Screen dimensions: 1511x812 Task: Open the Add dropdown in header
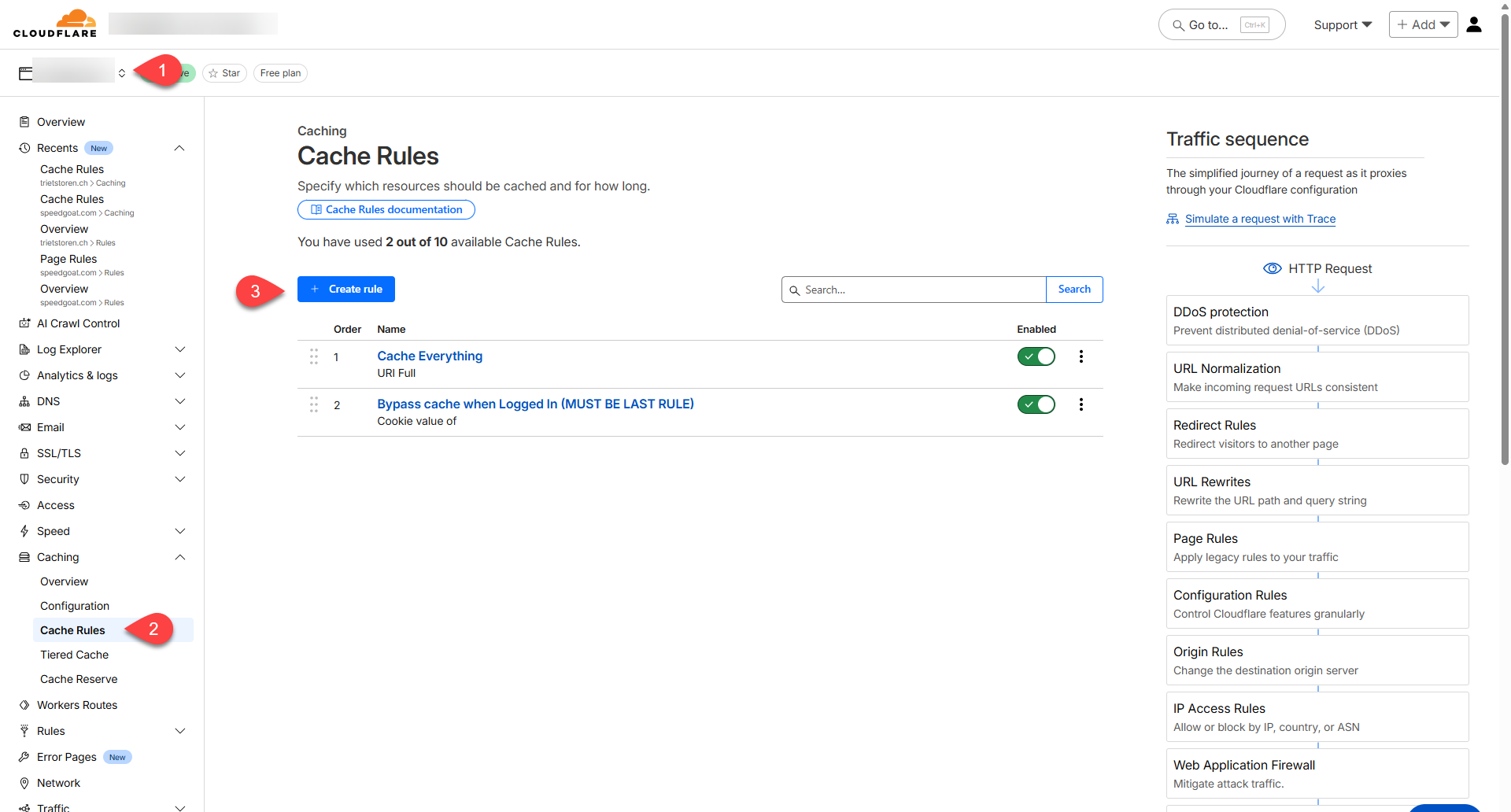(1423, 25)
